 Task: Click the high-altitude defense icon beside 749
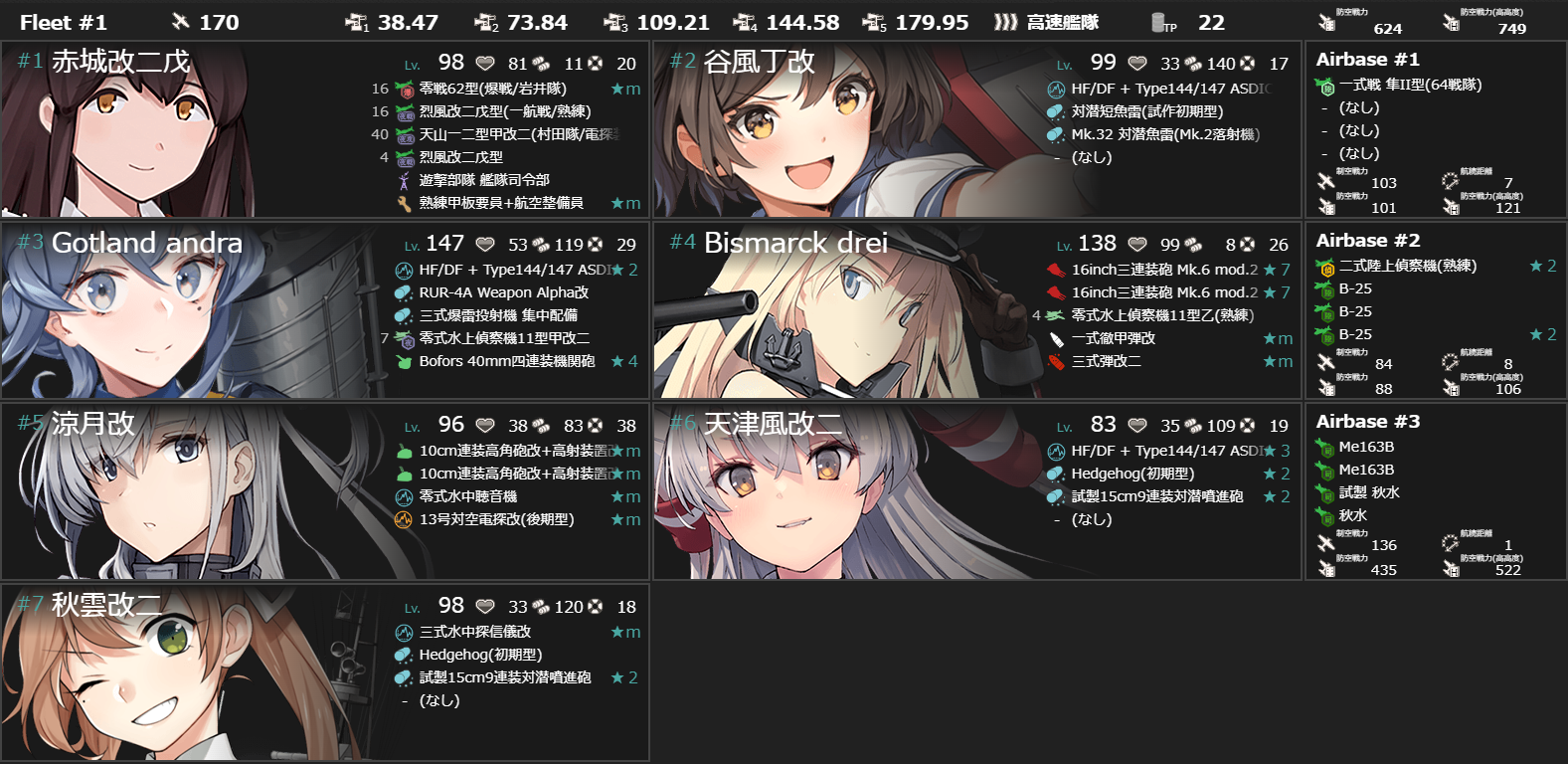click(x=1451, y=21)
